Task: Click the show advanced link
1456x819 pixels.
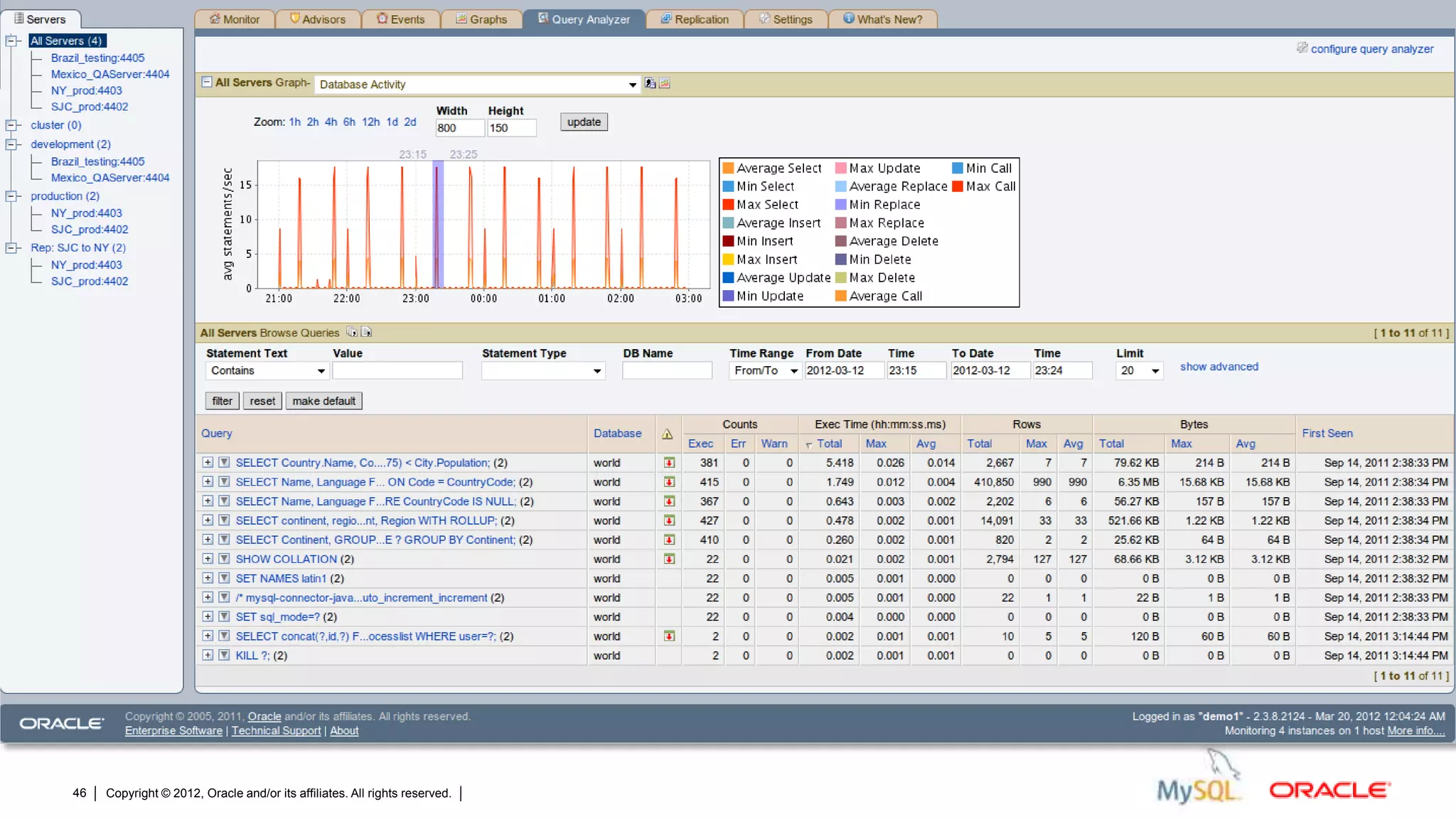Action: click(1219, 367)
